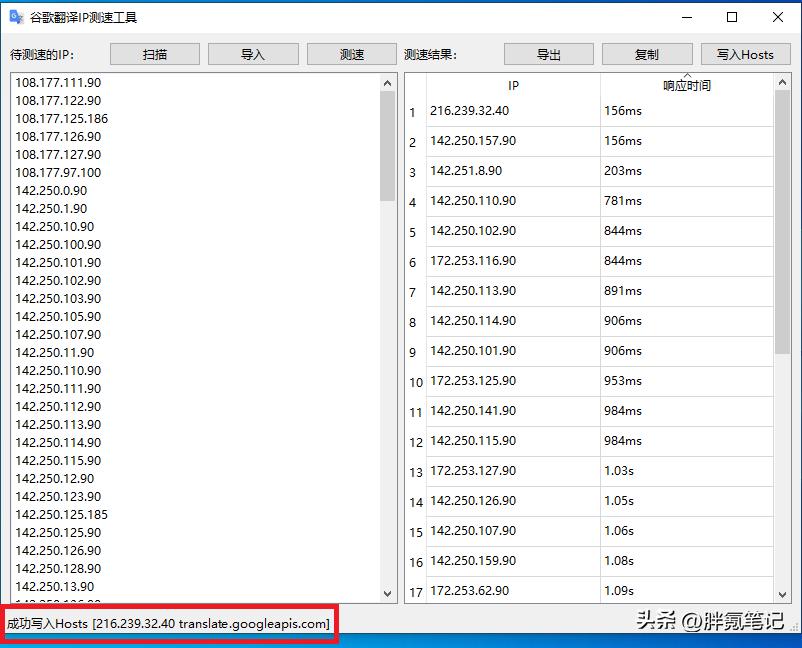
Task: Select result row 142.250.157.90
Action: (513, 141)
